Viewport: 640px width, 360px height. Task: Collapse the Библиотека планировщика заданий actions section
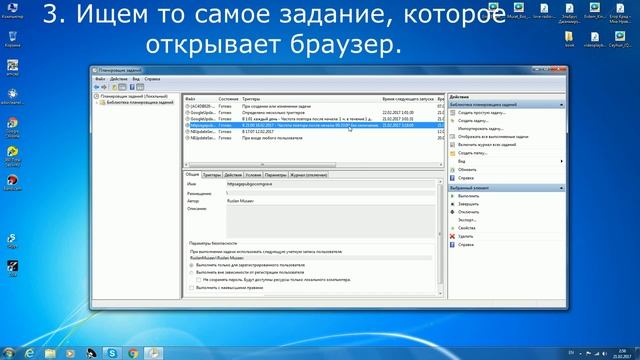561,105
